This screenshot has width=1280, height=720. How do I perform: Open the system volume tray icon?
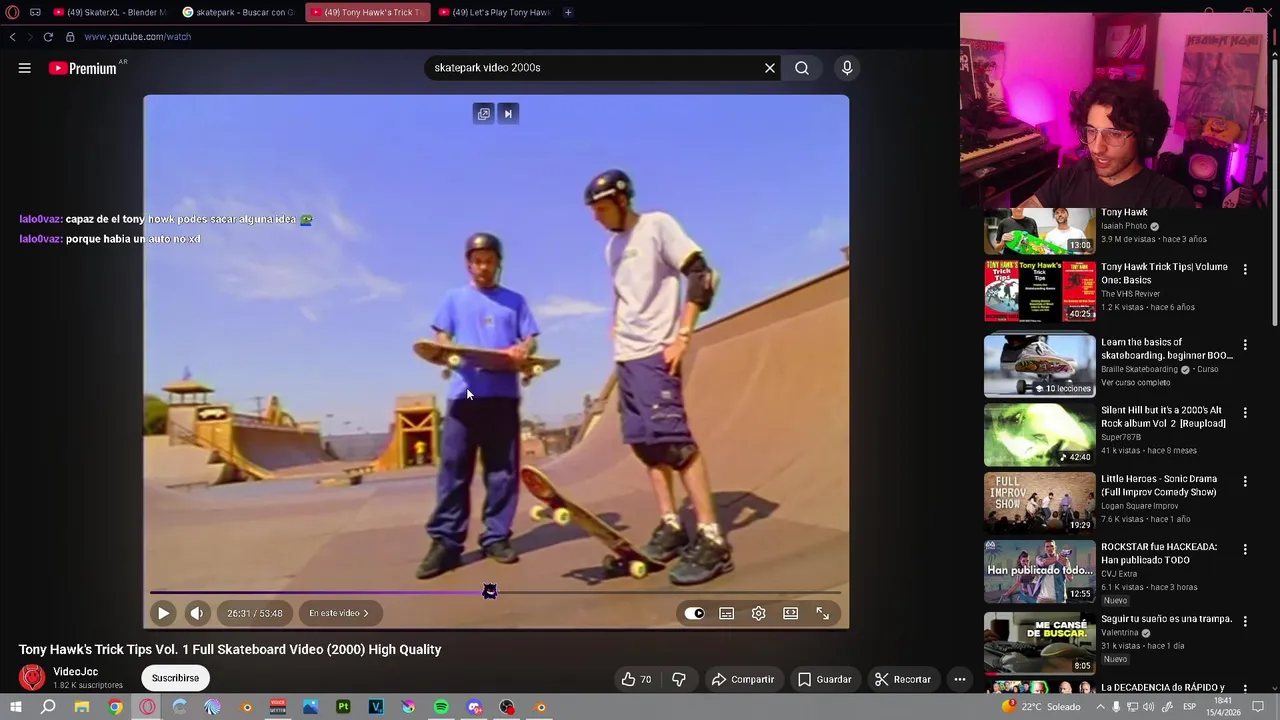pyautogui.click(x=1148, y=707)
